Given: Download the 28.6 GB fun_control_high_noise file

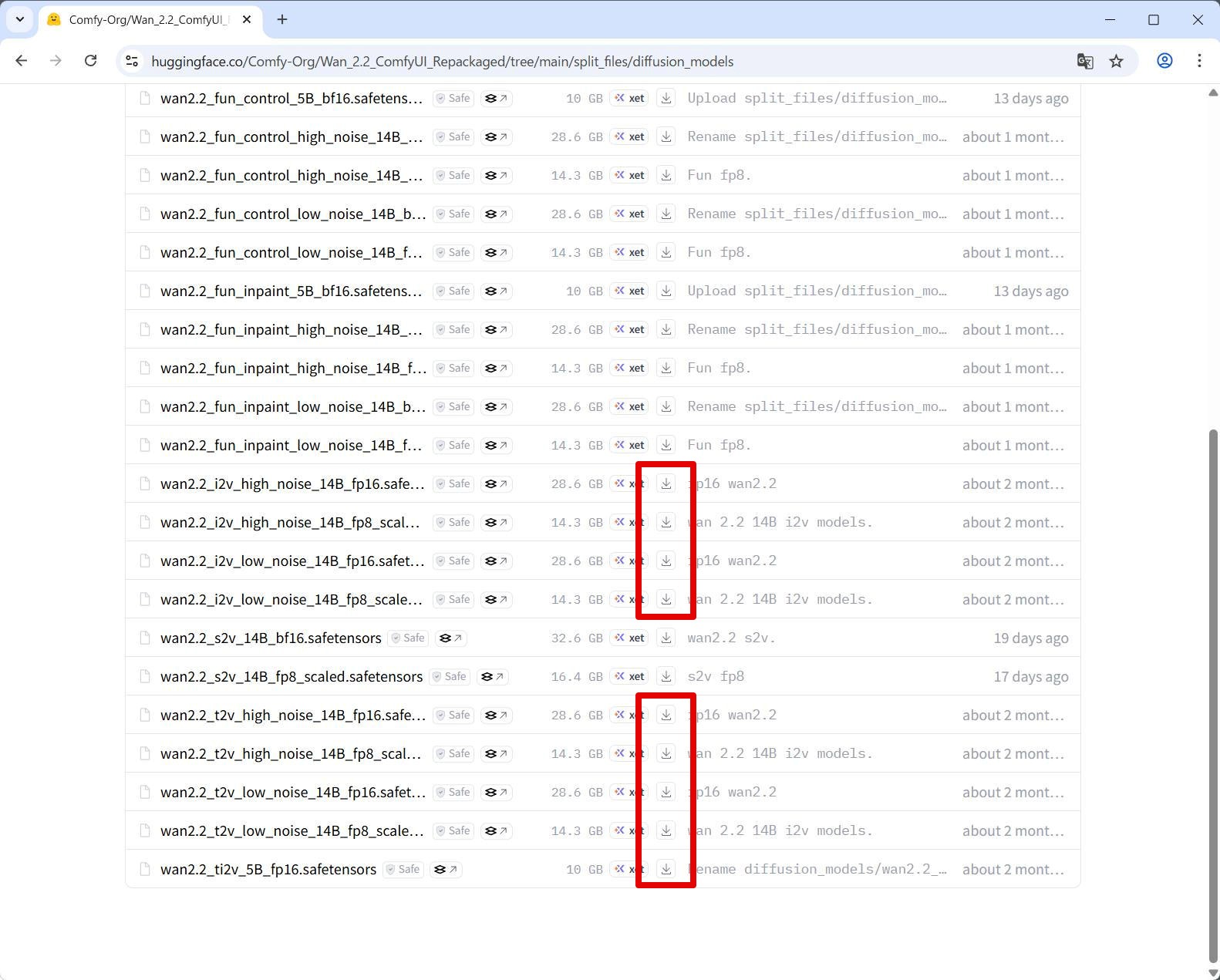Looking at the screenshot, I should click(666, 136).
